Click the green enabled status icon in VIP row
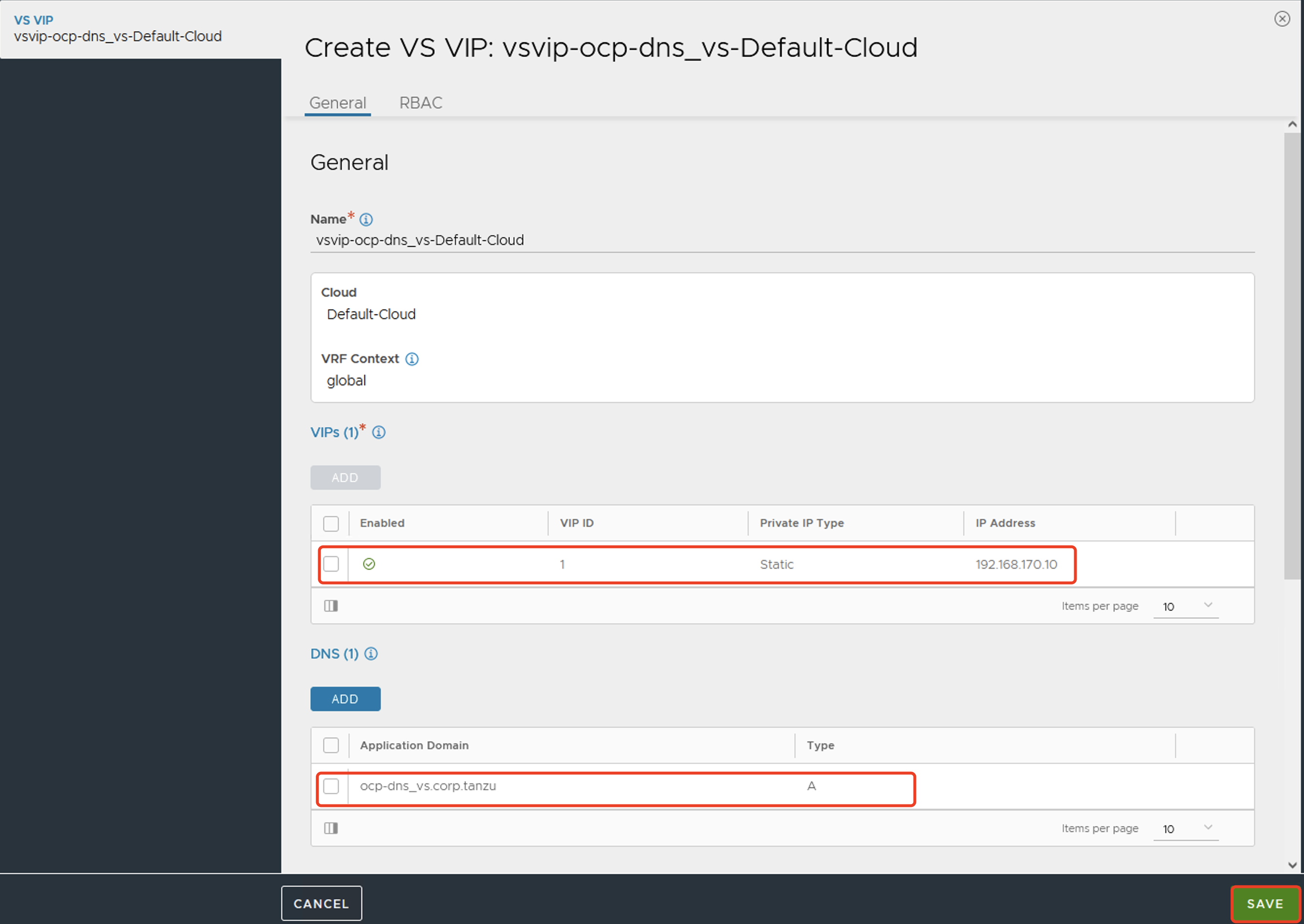Image resolution: width=1304 pixels, height=924 pixels. pyautogui.click(x=369, y=564)
